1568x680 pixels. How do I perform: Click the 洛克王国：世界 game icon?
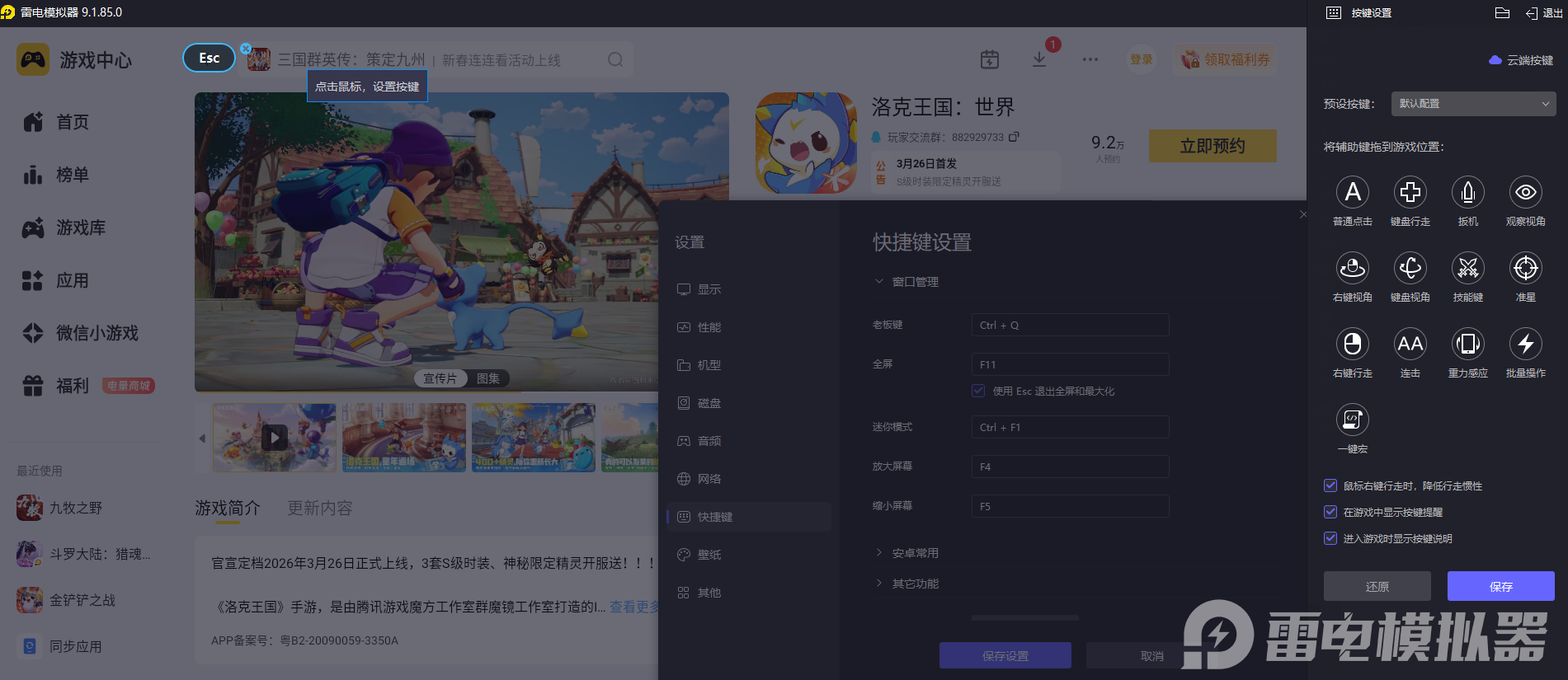click(807, 143)
